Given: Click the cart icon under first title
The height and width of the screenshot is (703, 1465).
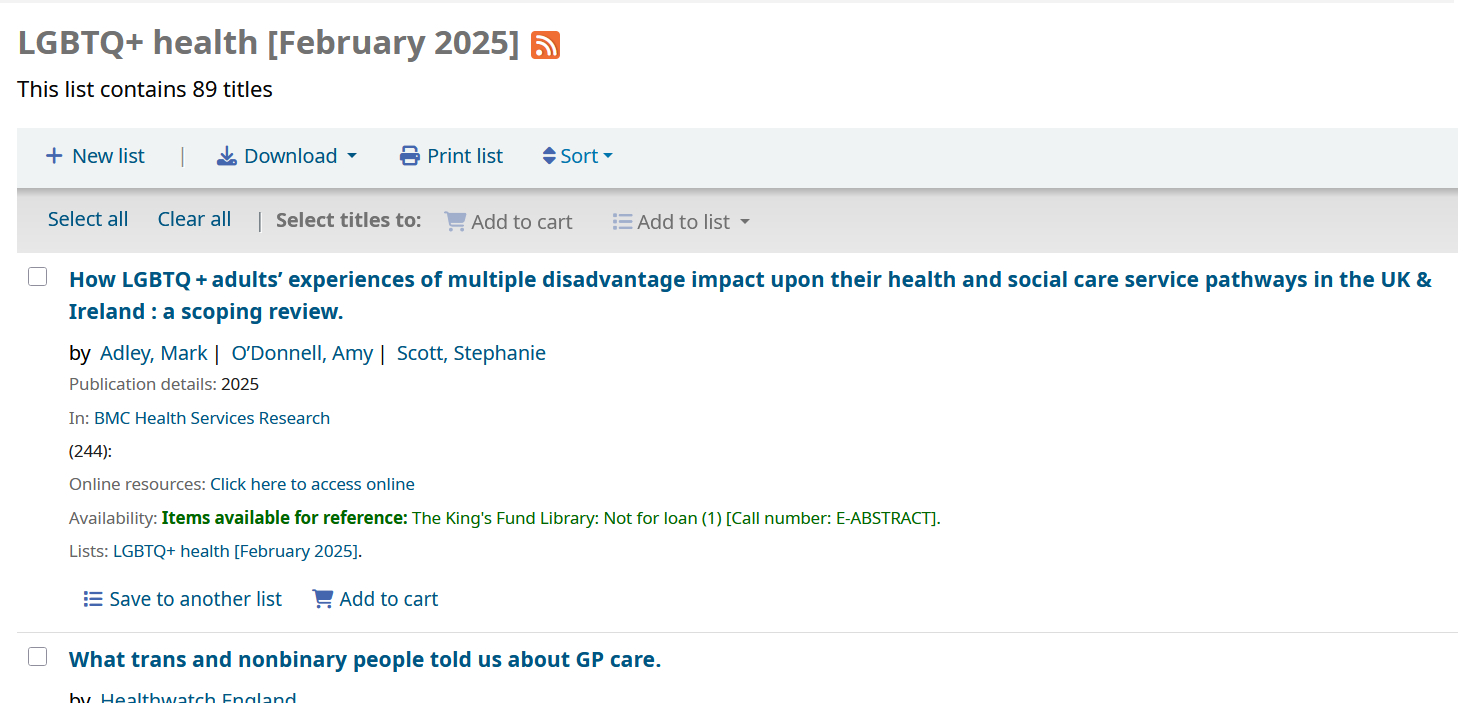Looking at the screenshot, I should click(x=323, y=599).
